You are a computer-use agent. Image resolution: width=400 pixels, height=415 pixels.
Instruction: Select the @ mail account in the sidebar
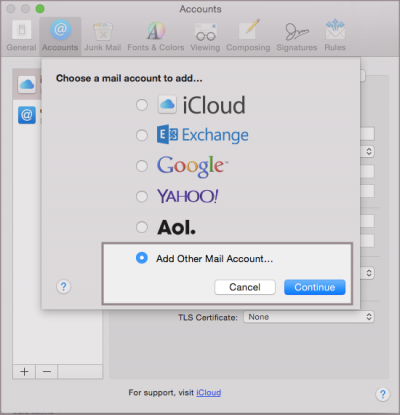tap(27, 115)
